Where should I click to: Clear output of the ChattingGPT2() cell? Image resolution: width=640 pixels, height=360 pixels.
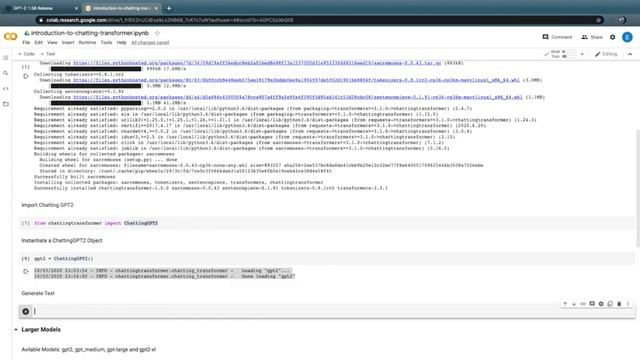point(26,271)
